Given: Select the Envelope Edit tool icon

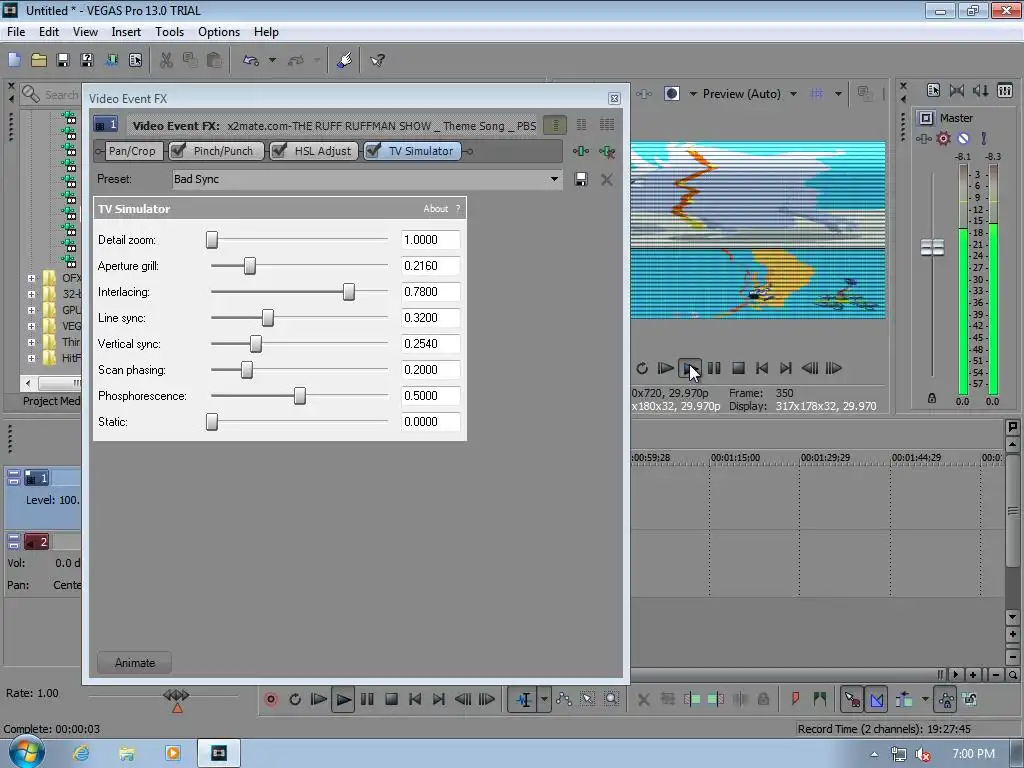Looking at the screenshot, I should [x=564, y=699].
